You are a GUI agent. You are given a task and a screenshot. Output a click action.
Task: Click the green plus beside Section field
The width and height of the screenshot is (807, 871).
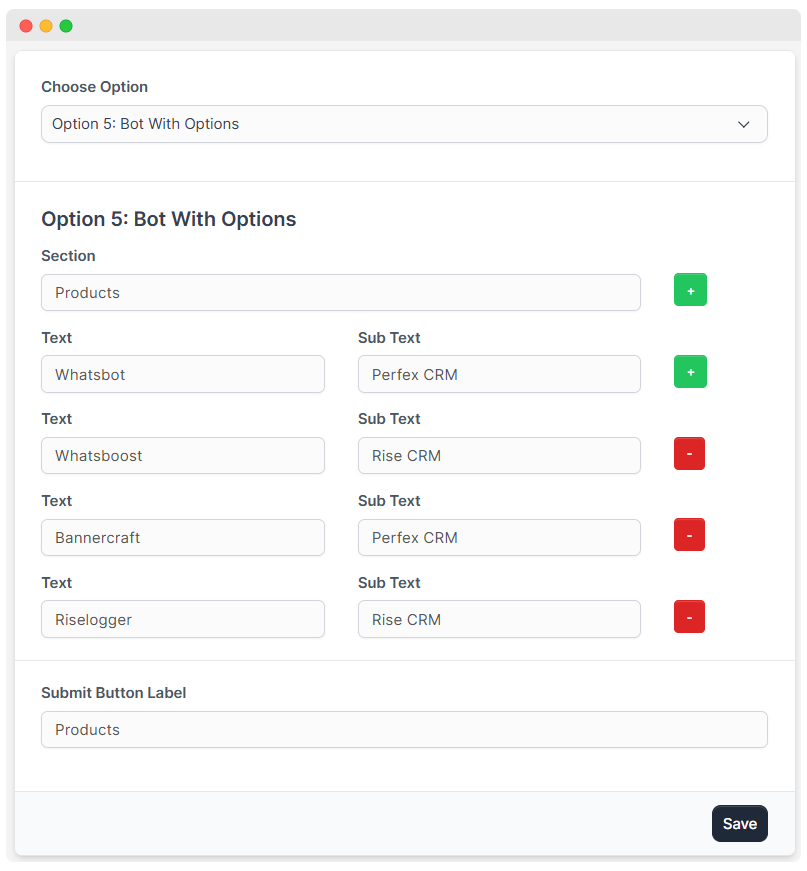click(690, 289)
